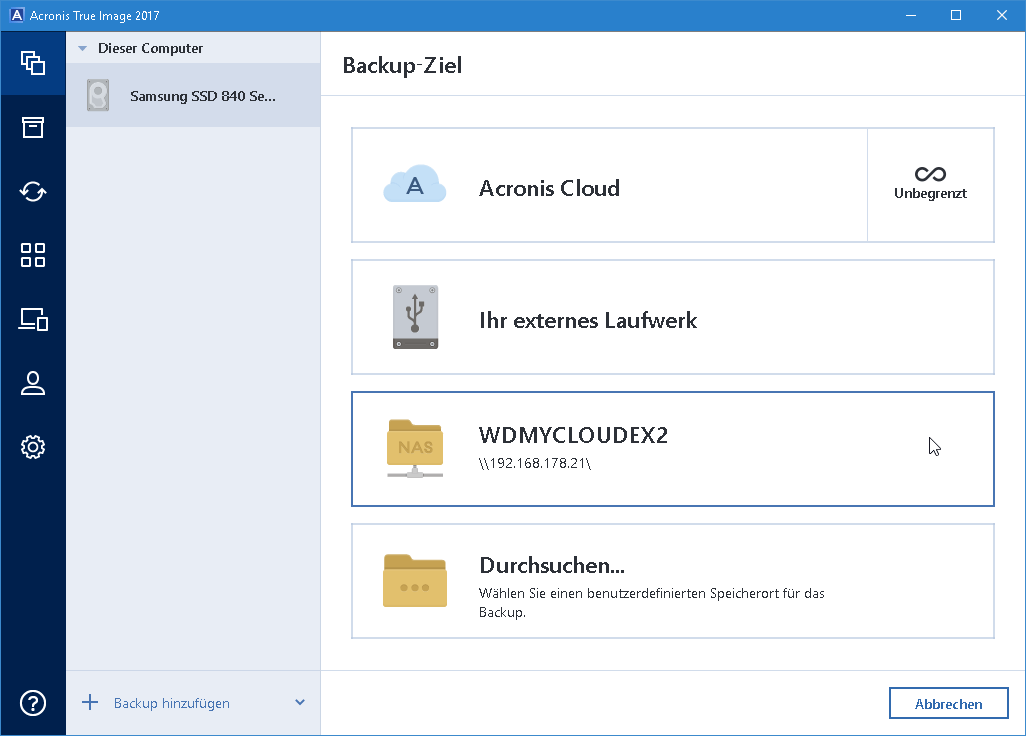
Task: Maximize the Acronis True Image window
Action: [956, 15]
